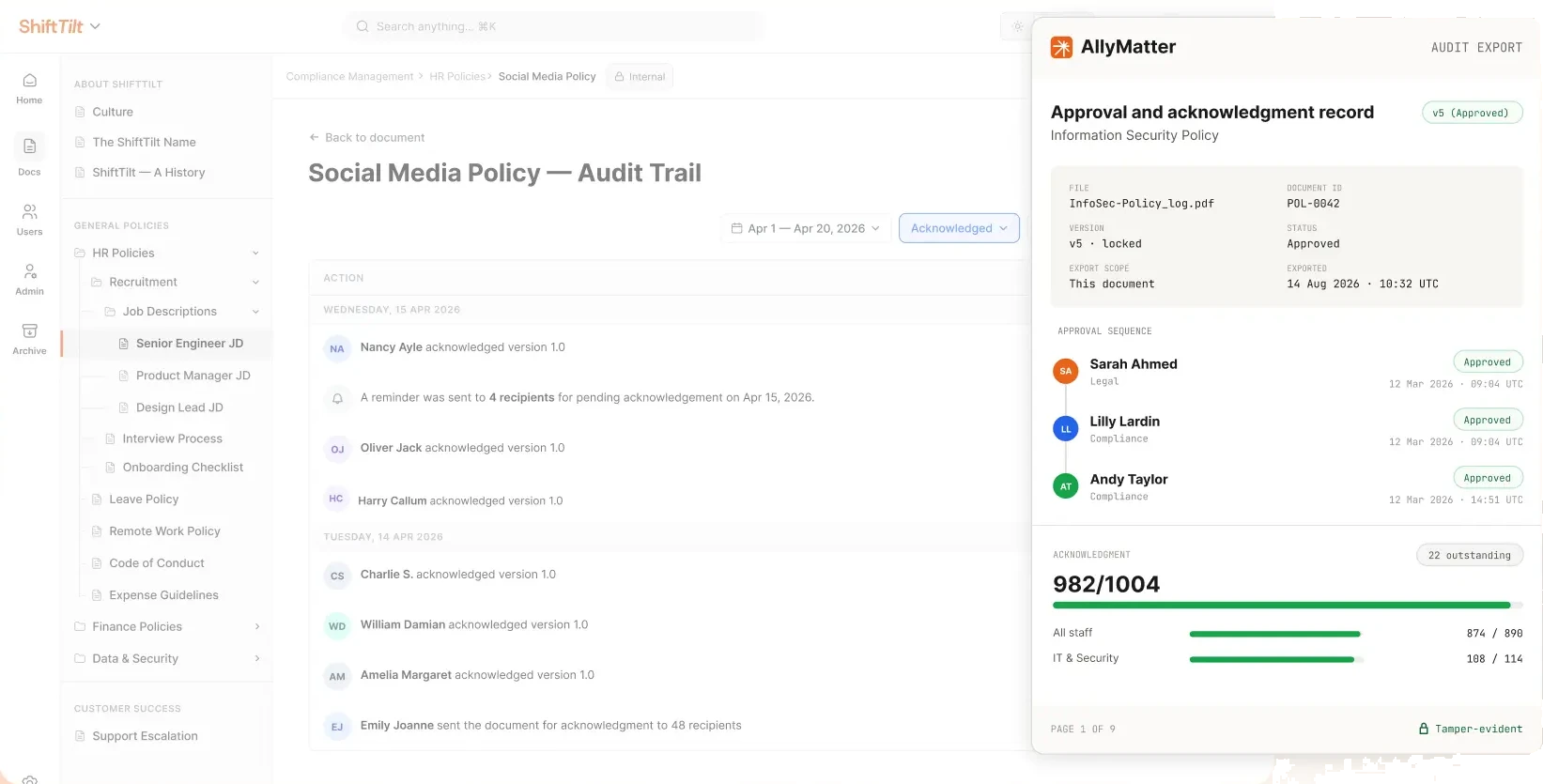Viewport: 1543px width, 784px height.
Task: Open the Users section in sidebar
Action: 29,220
